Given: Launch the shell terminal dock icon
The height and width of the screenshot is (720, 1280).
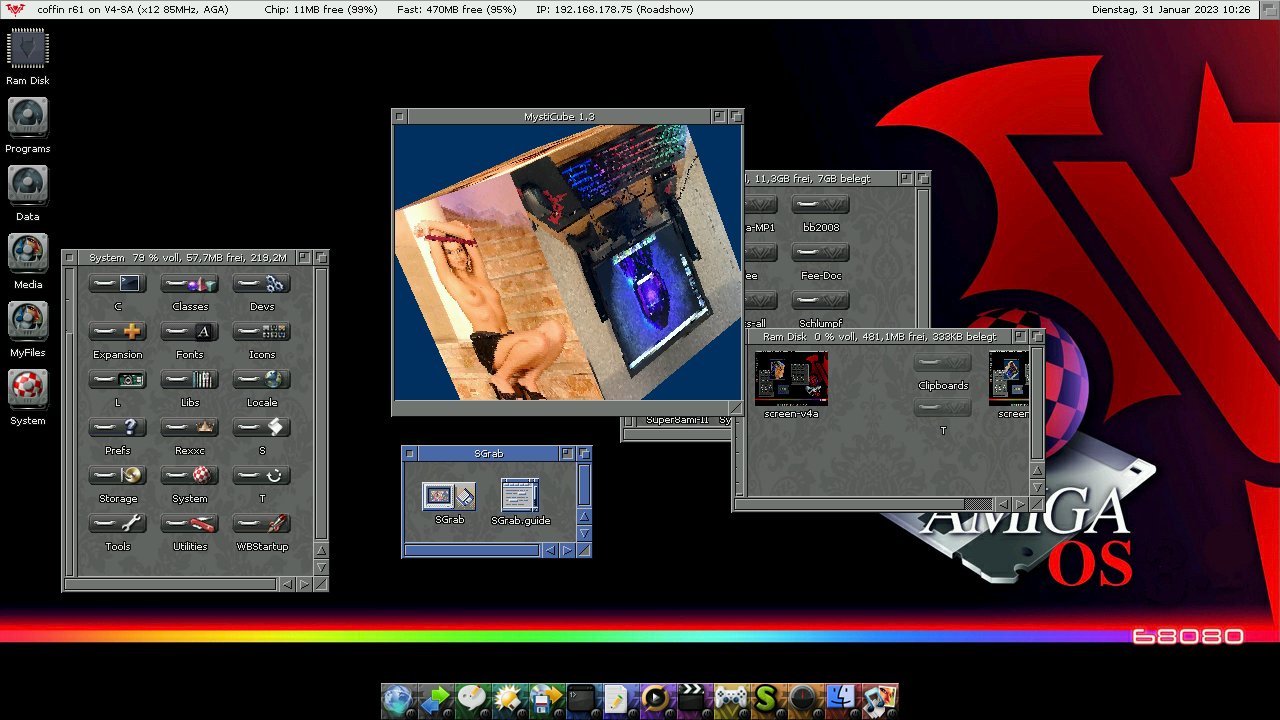Looking at the screenshot, I should coord(582,699).
